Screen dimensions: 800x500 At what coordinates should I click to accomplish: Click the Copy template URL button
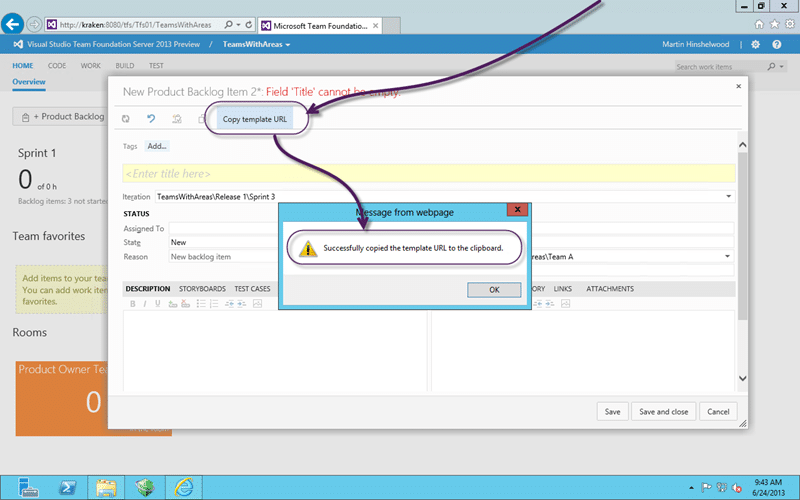tap(255, 119)
